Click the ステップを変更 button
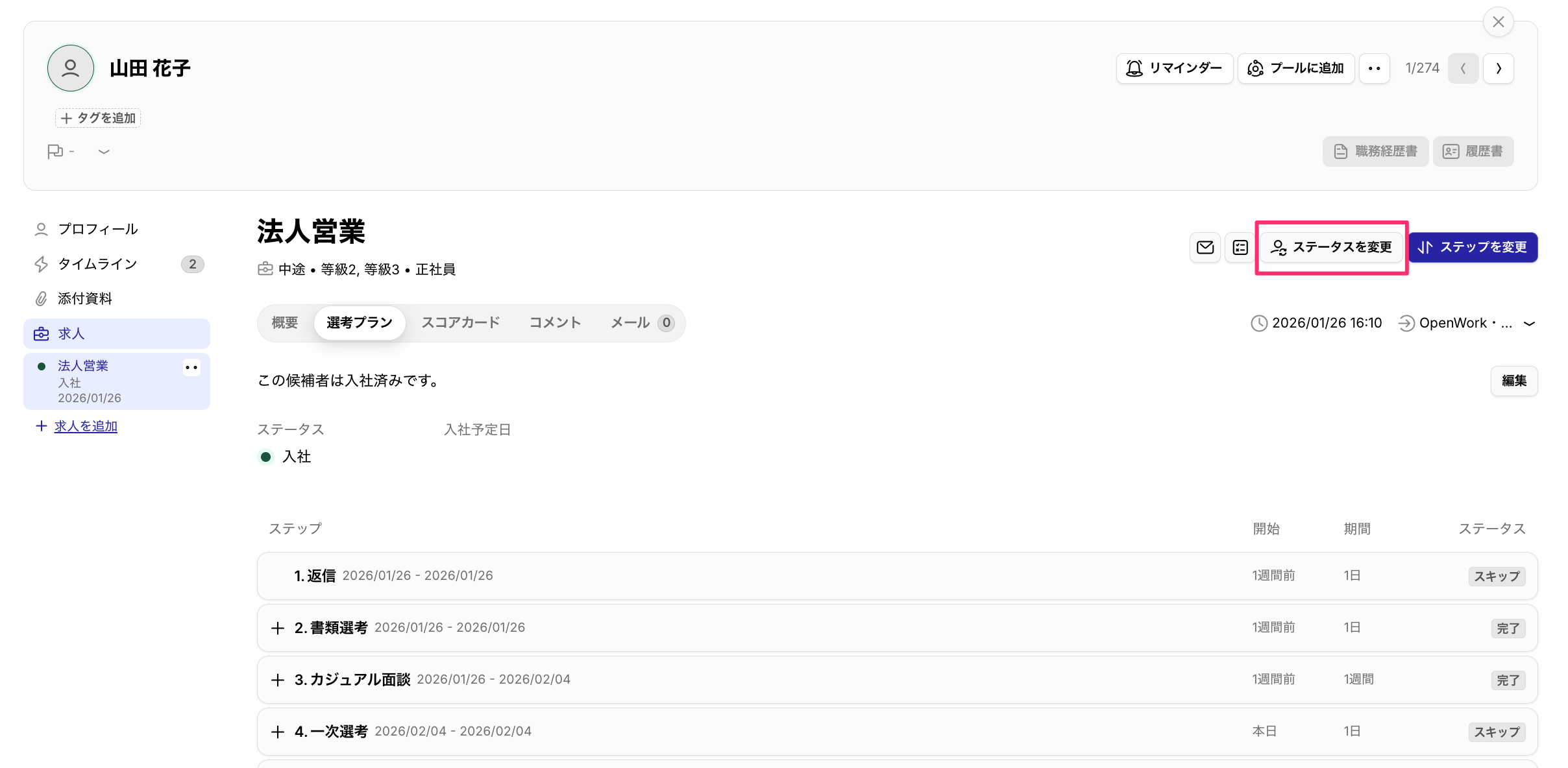This screenshot has width=1568, height=768. coord(1472,247)
